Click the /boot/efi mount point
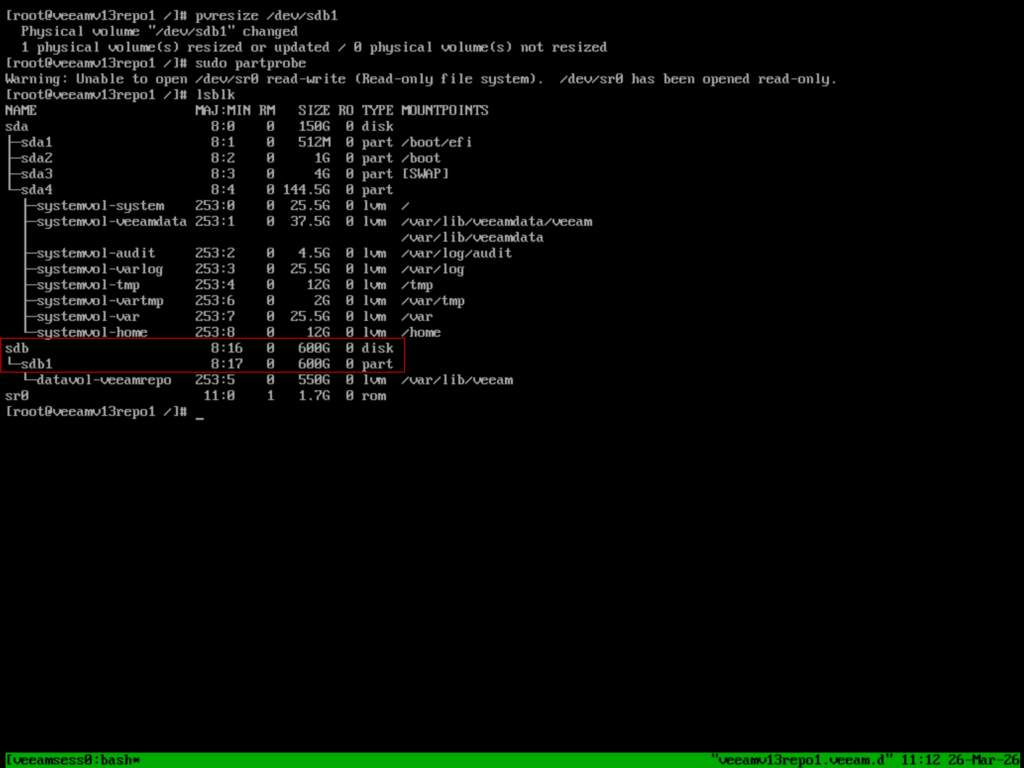This screenshot has width=1024, height=768. (436, 142)
